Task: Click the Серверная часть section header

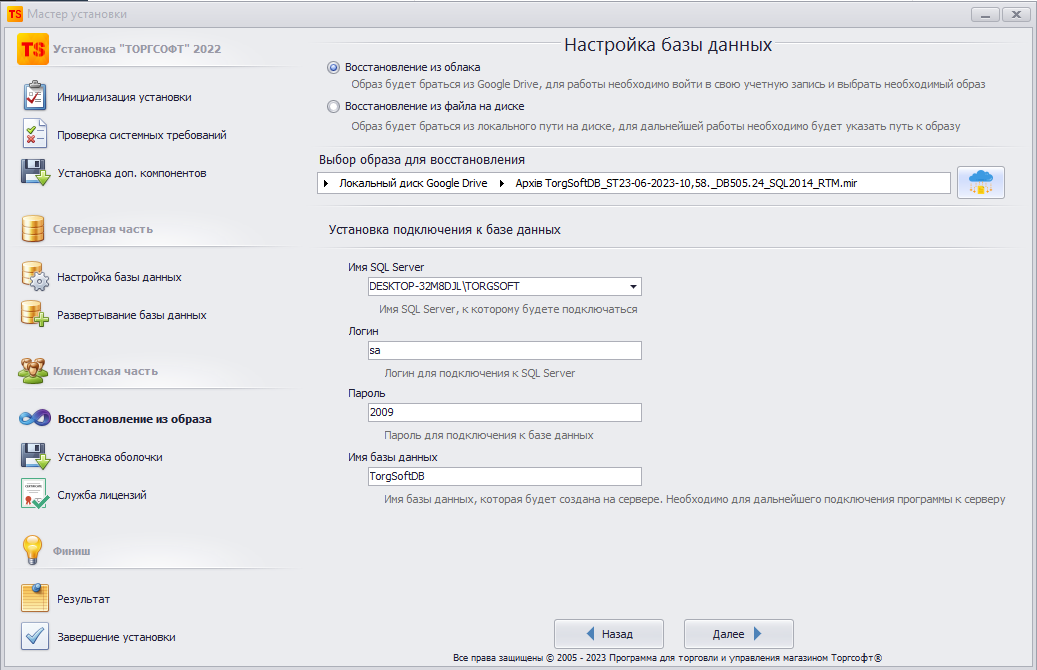Action: [x=103, y=230]
